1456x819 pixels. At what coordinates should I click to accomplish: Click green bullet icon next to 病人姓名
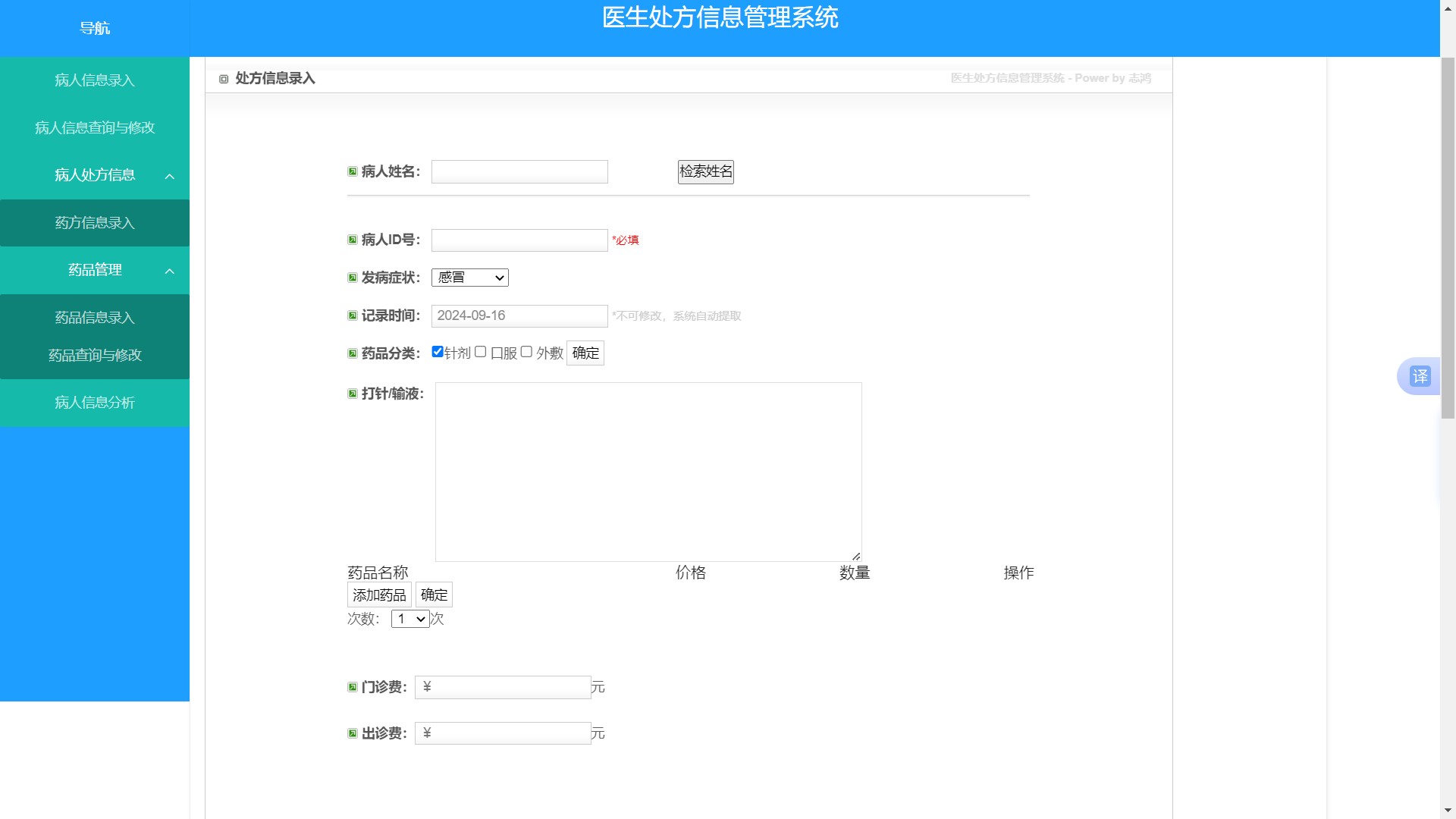[x=353, y=171]
